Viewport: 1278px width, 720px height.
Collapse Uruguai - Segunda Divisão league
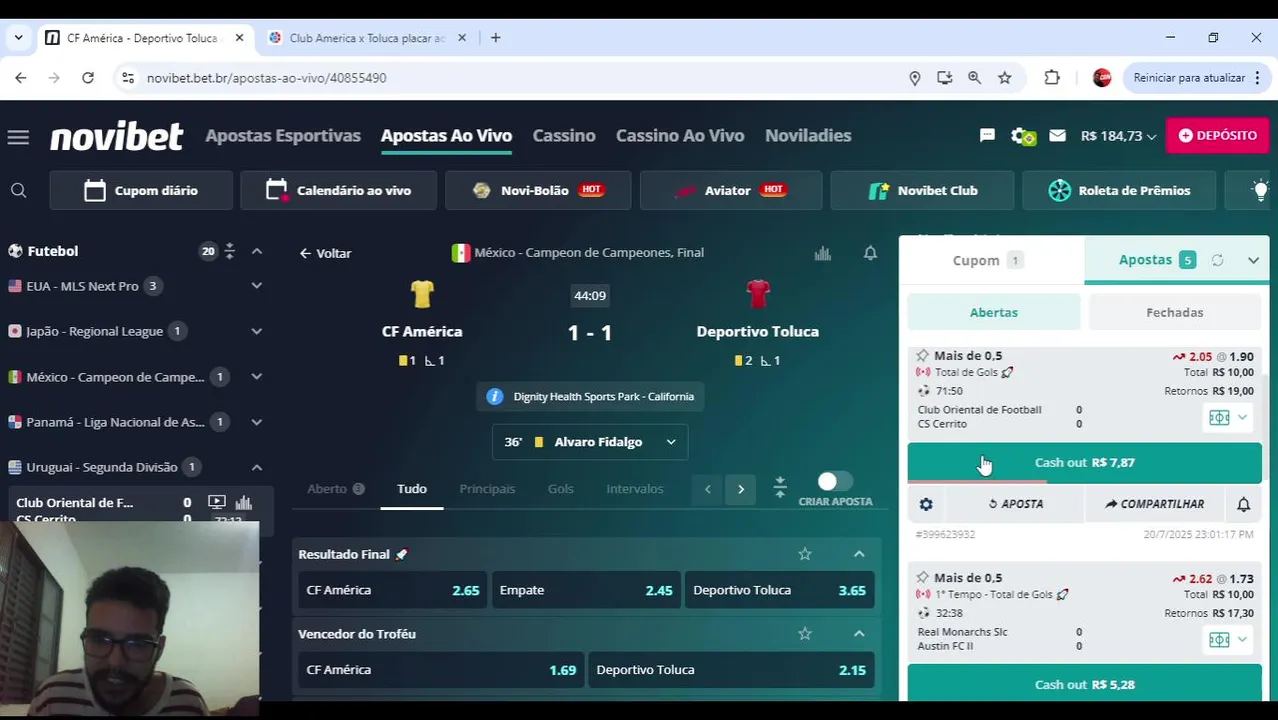256,467
